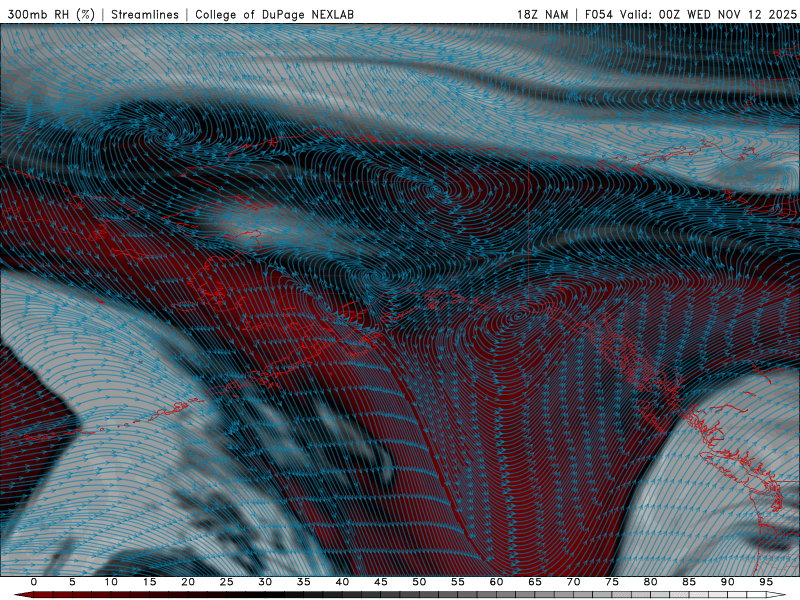The width and height of the screenshot is (800, 600).
Task: Click the '45' tick label on the colorbar
Action: click(x=381, y=582)
